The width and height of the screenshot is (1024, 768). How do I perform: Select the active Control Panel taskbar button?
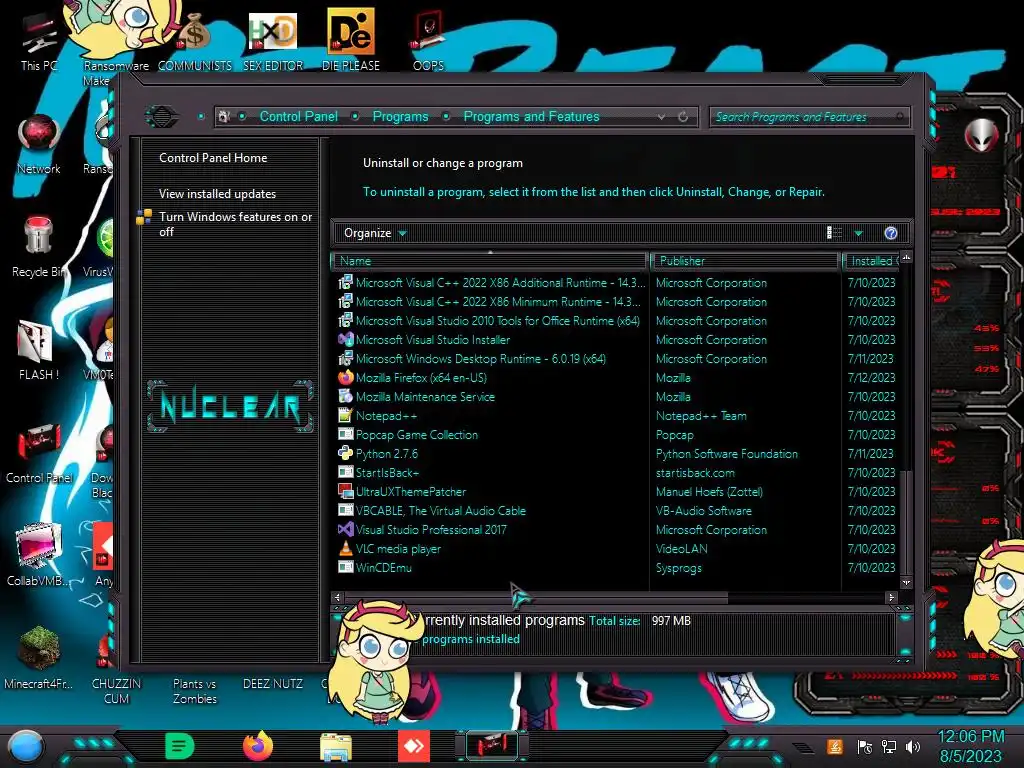tap(492, 746)
